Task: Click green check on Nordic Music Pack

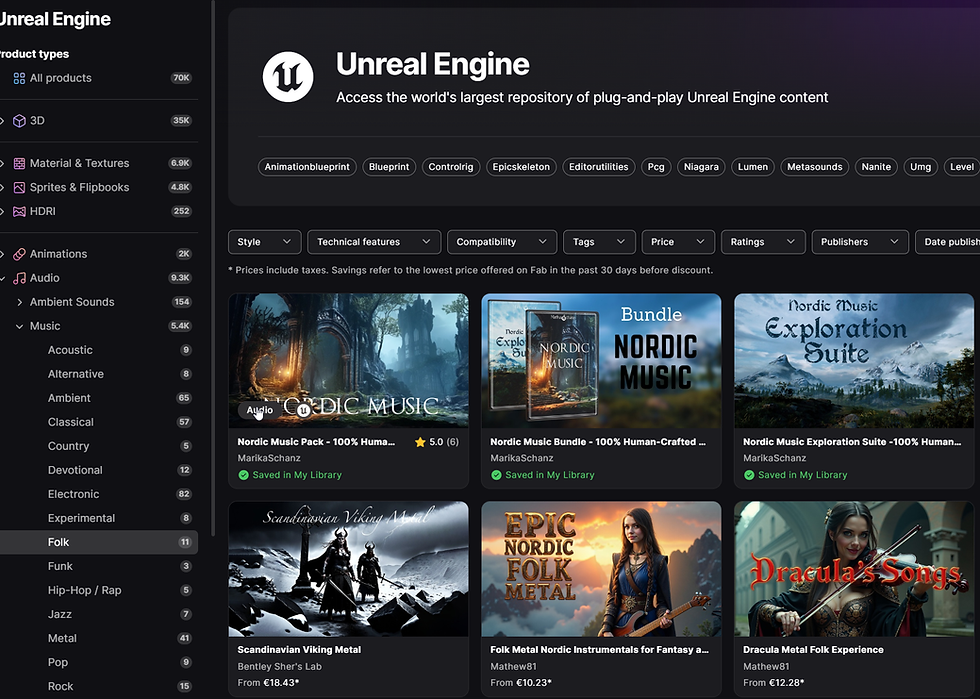Action: (x=243, y=475)
